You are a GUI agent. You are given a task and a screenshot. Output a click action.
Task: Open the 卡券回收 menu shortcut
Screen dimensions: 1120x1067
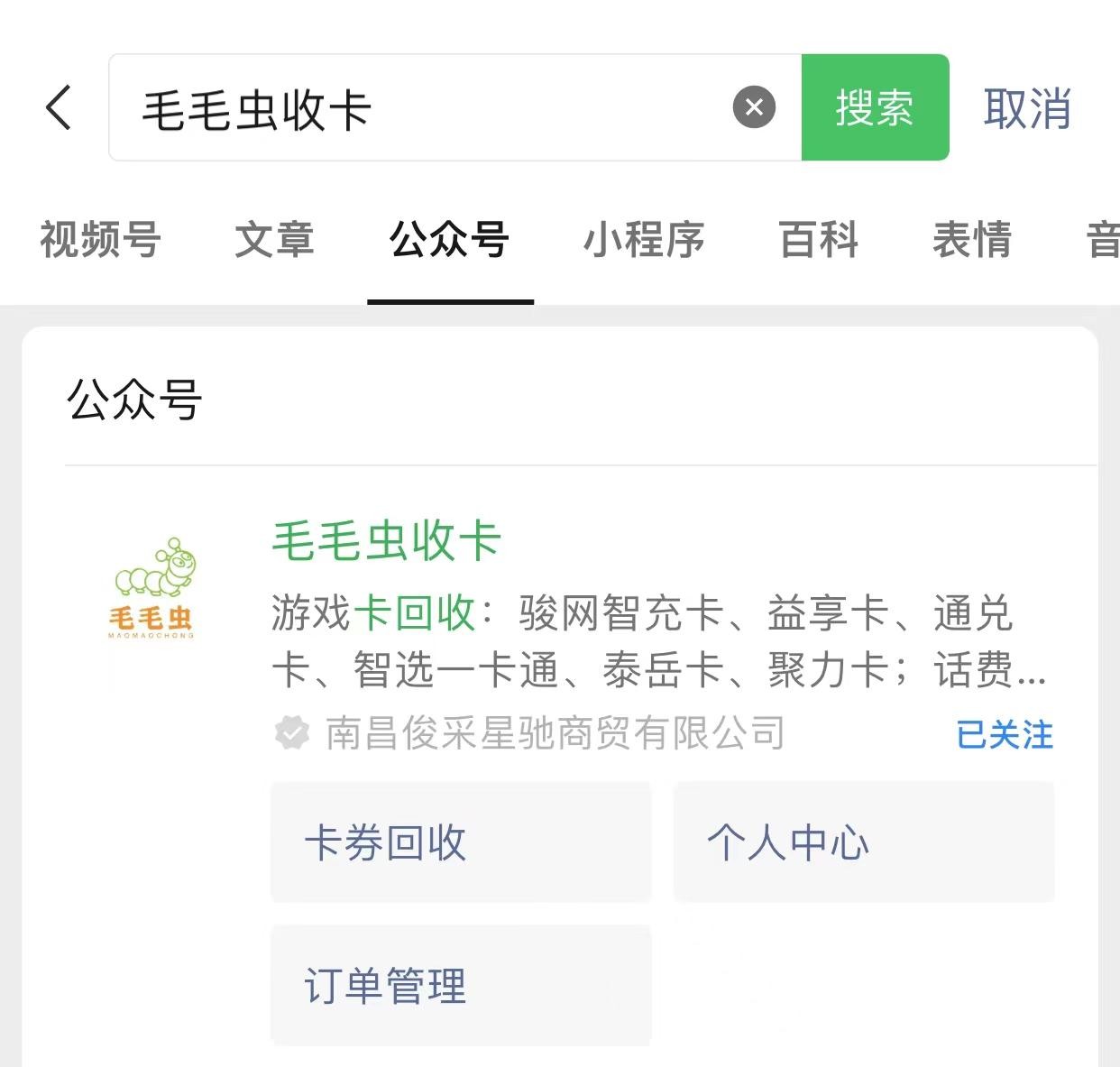tap(461, 842)
